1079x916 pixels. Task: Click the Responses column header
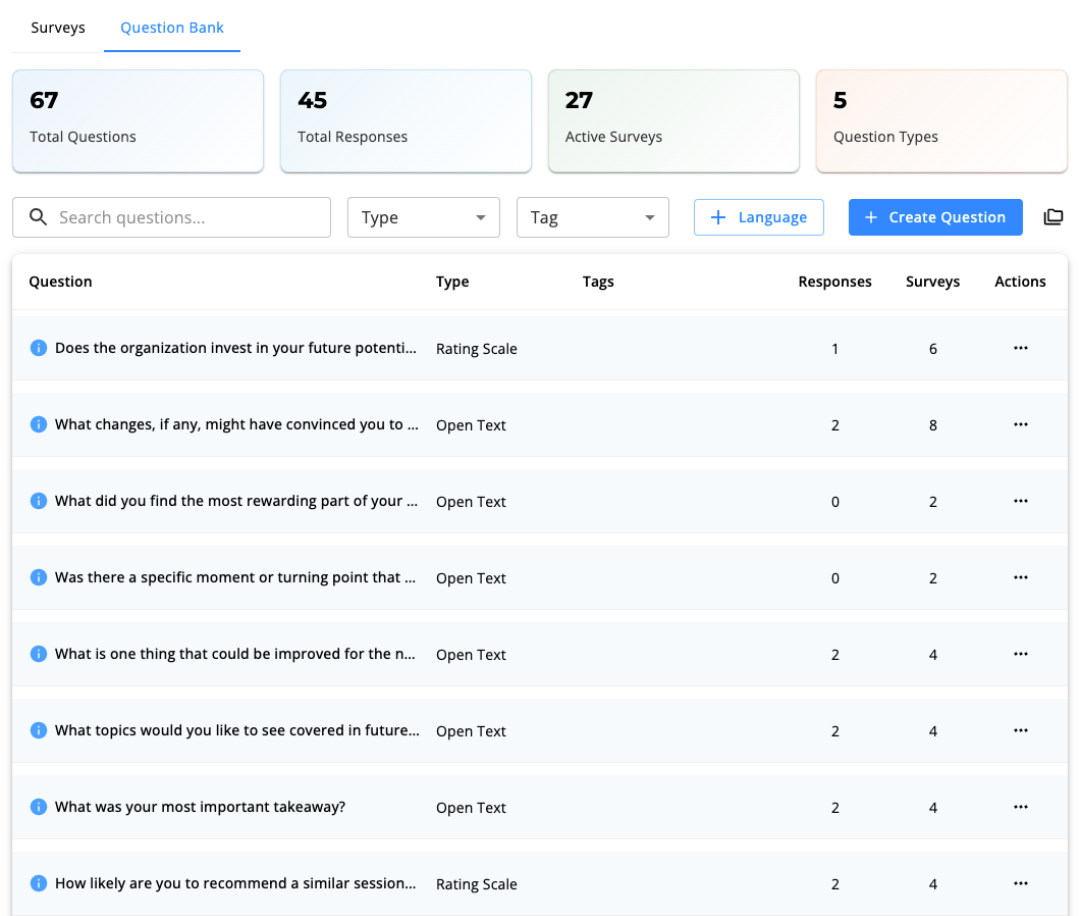click(x=834, y=282)
